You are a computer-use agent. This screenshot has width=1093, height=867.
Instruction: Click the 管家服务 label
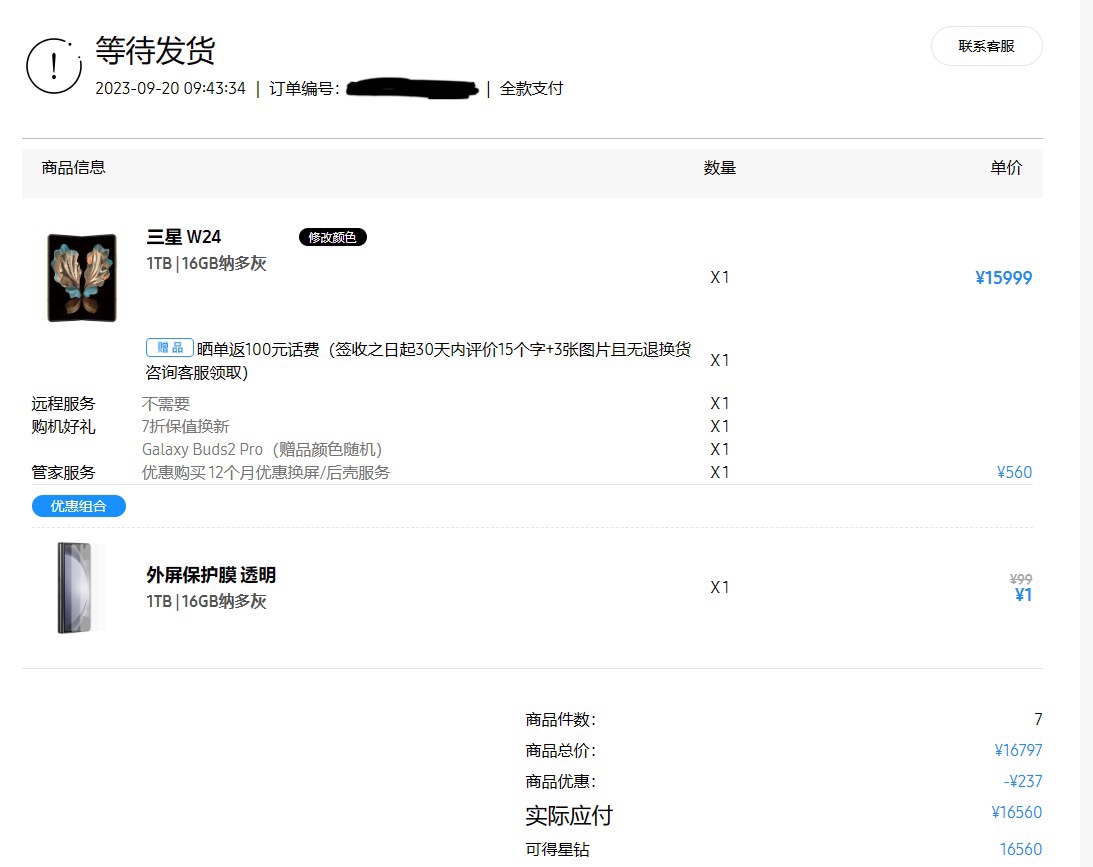pos(63,473)
